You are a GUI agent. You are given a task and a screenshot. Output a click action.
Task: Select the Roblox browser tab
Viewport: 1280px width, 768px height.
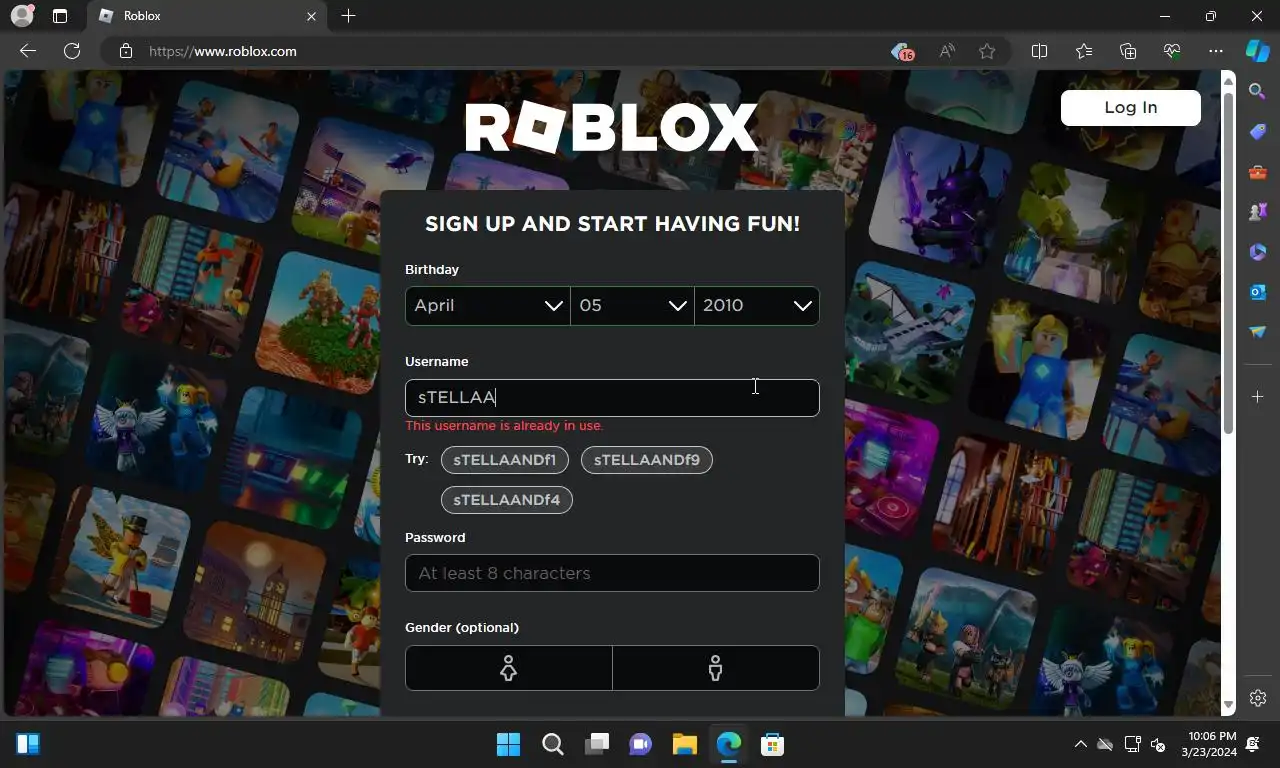point(206,16)
